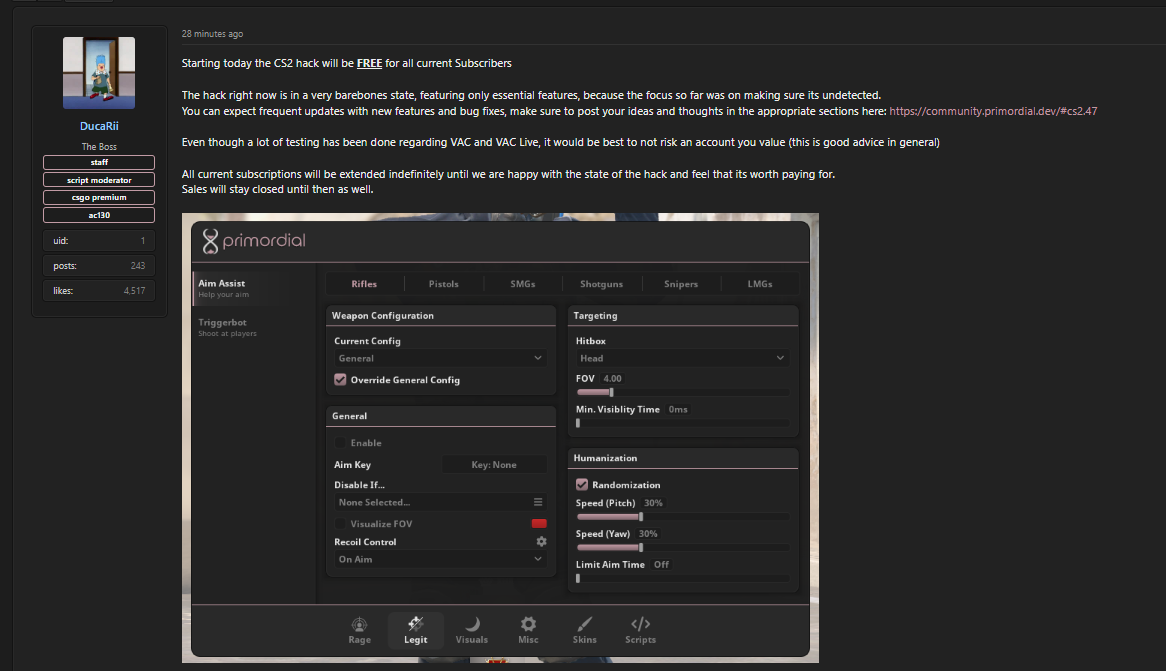Open the Disable If list icon
This screenshot has width=1166, height=671.
(538, 502)
